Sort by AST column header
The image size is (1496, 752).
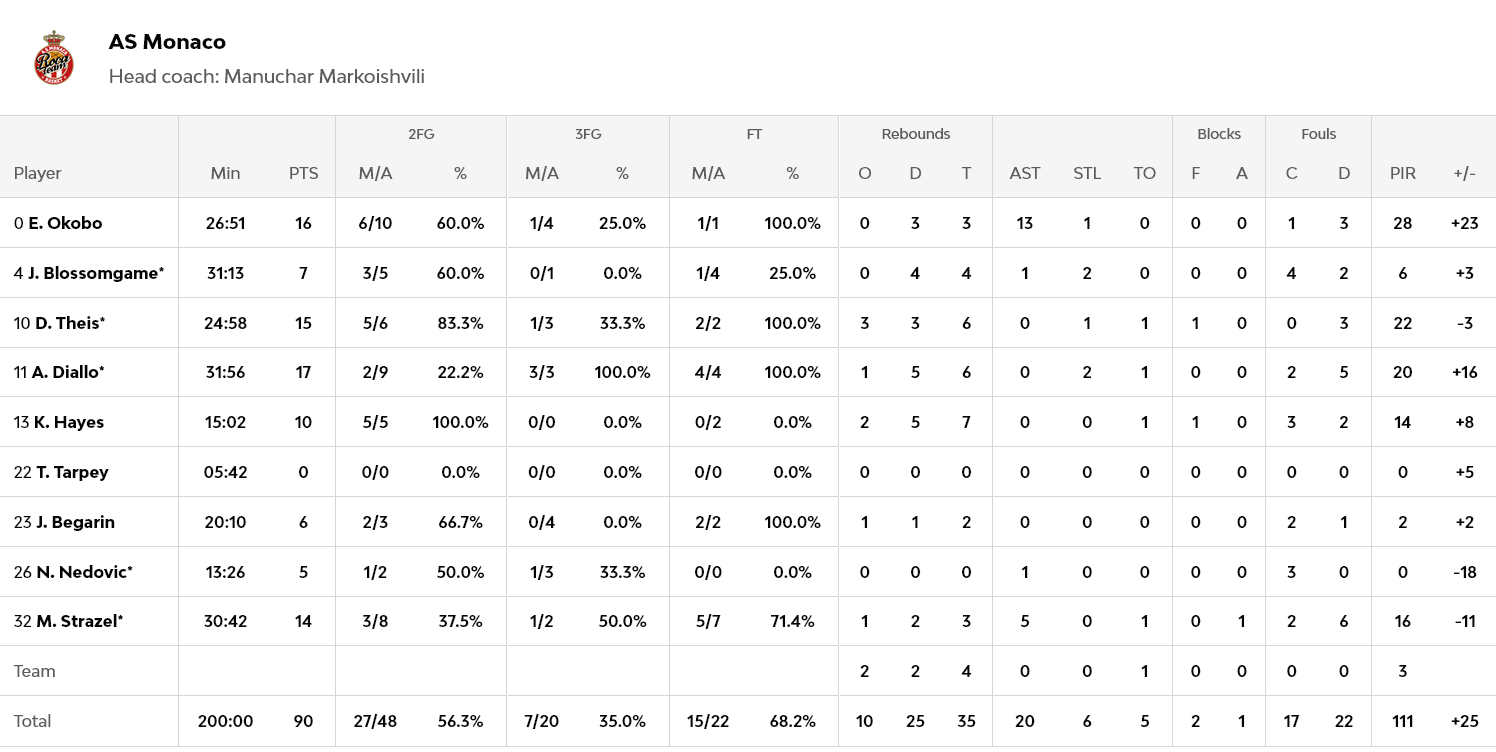(1024, 173)
